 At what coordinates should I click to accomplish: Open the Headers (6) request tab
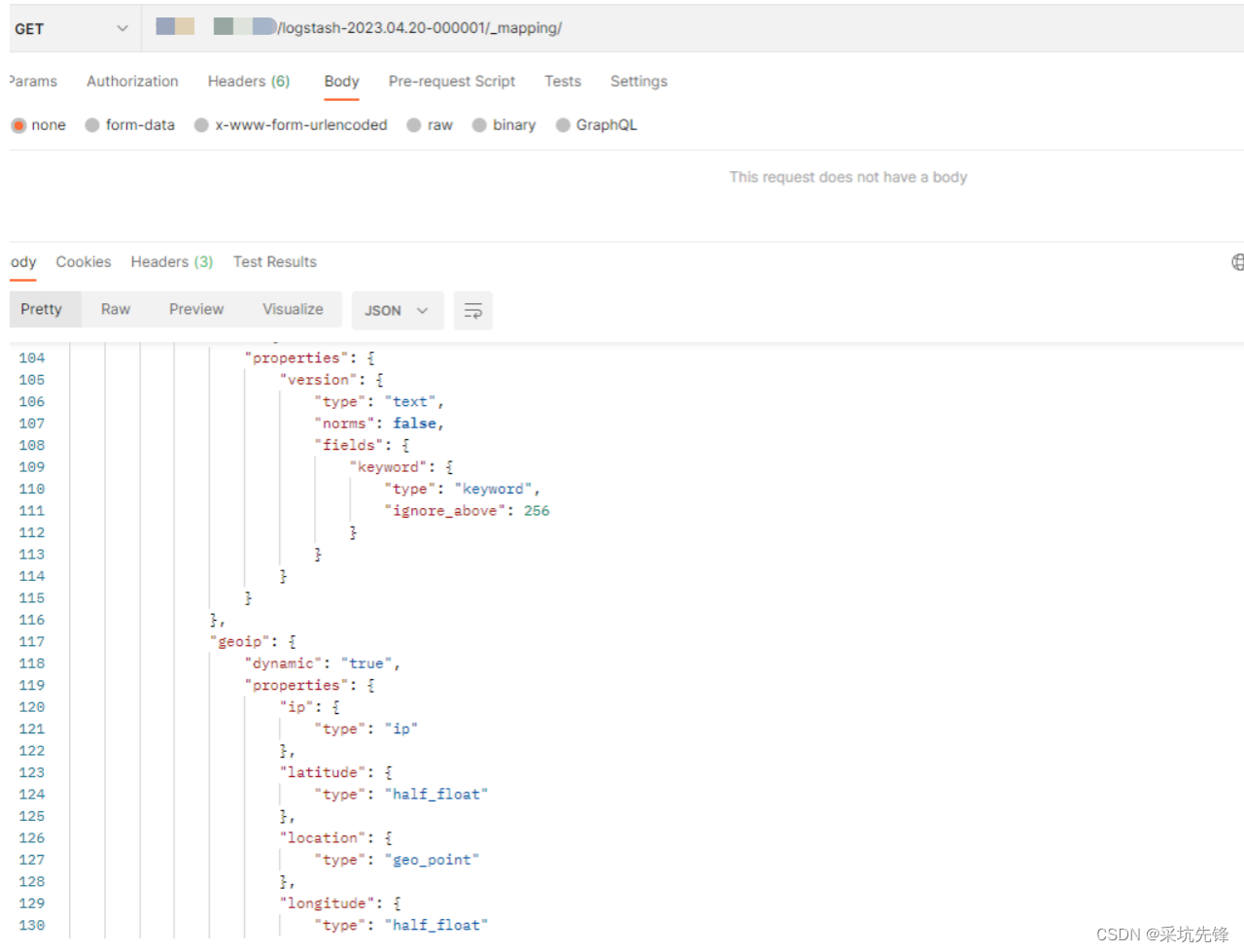[x=249, y=82]
